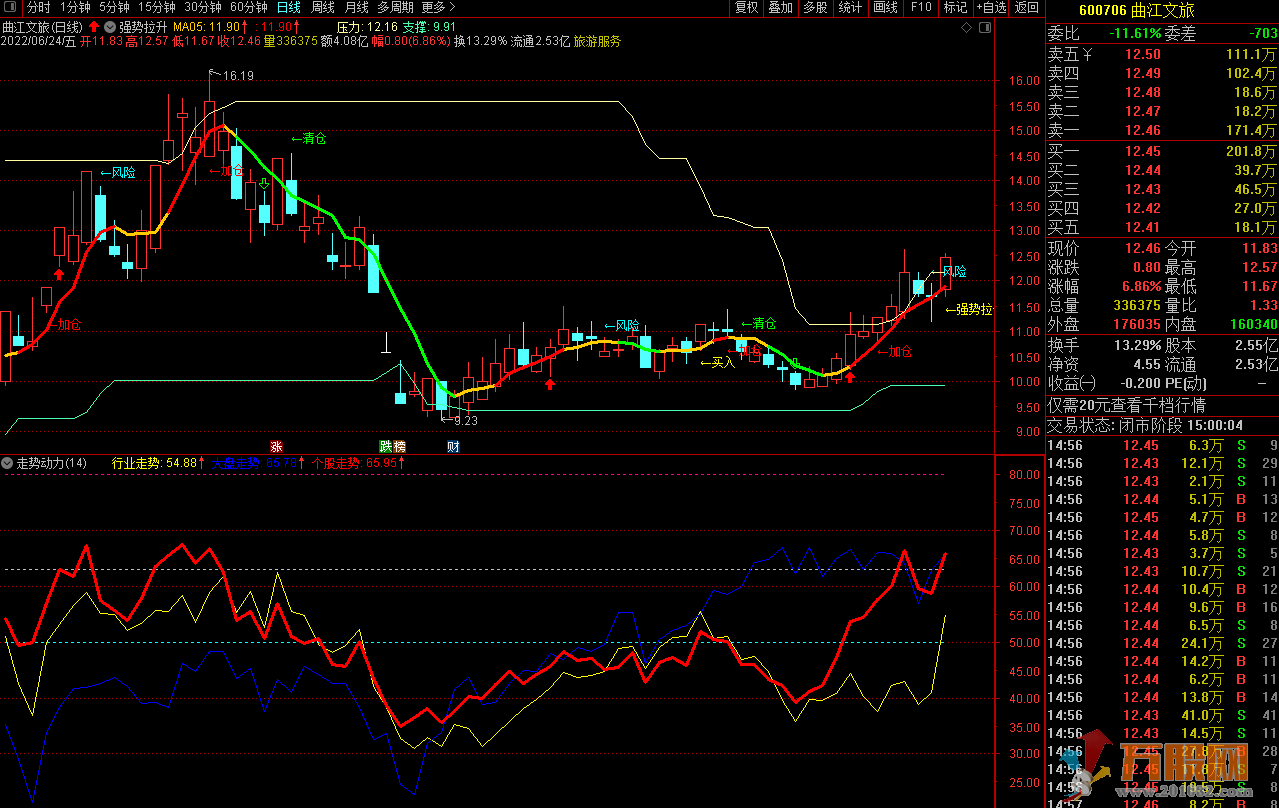
Task: Click the 返回 back button
Action: click(x=1027, y=7)
